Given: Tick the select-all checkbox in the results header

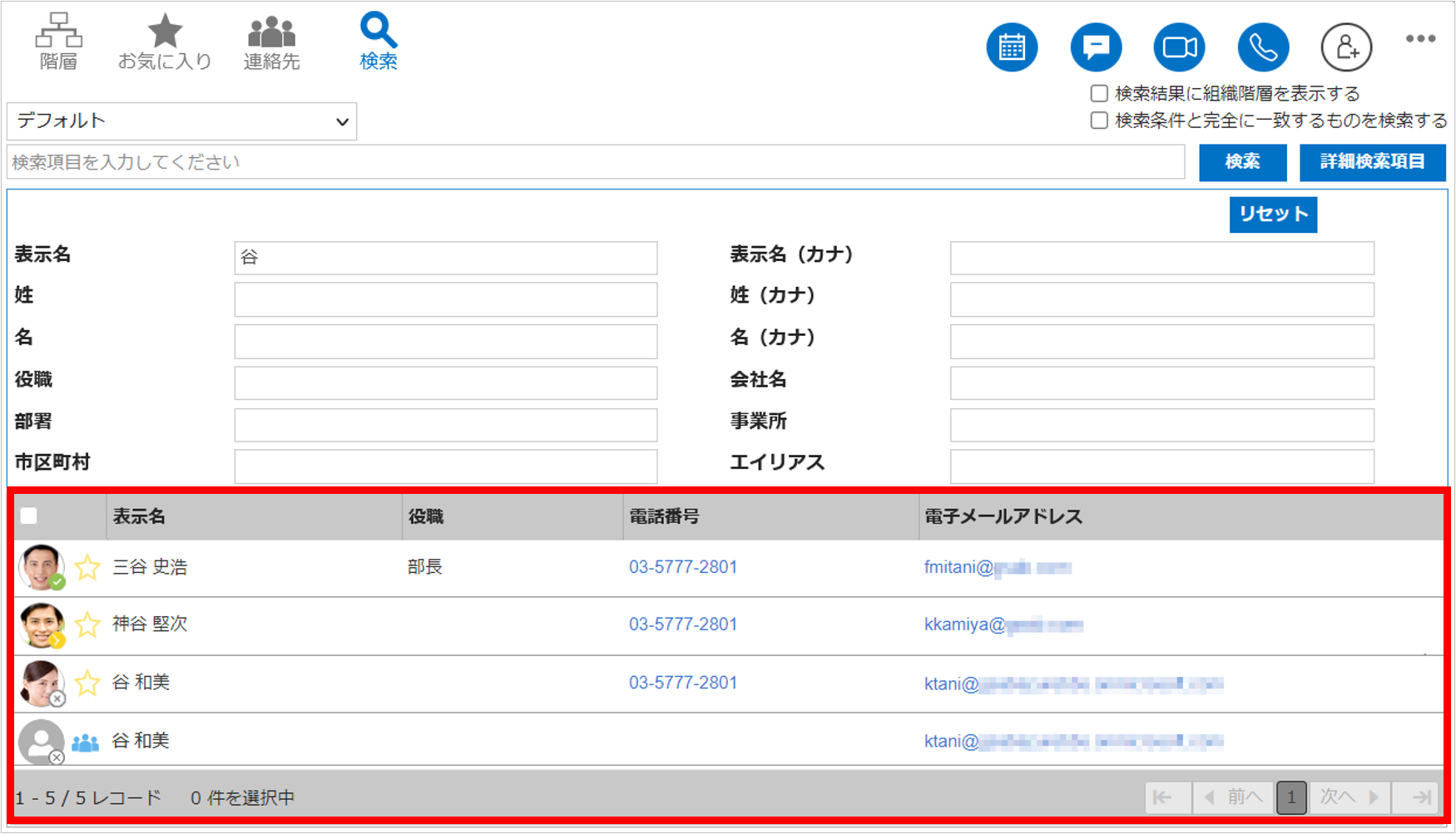Looking at the screenshot, I should coord(29,516).
